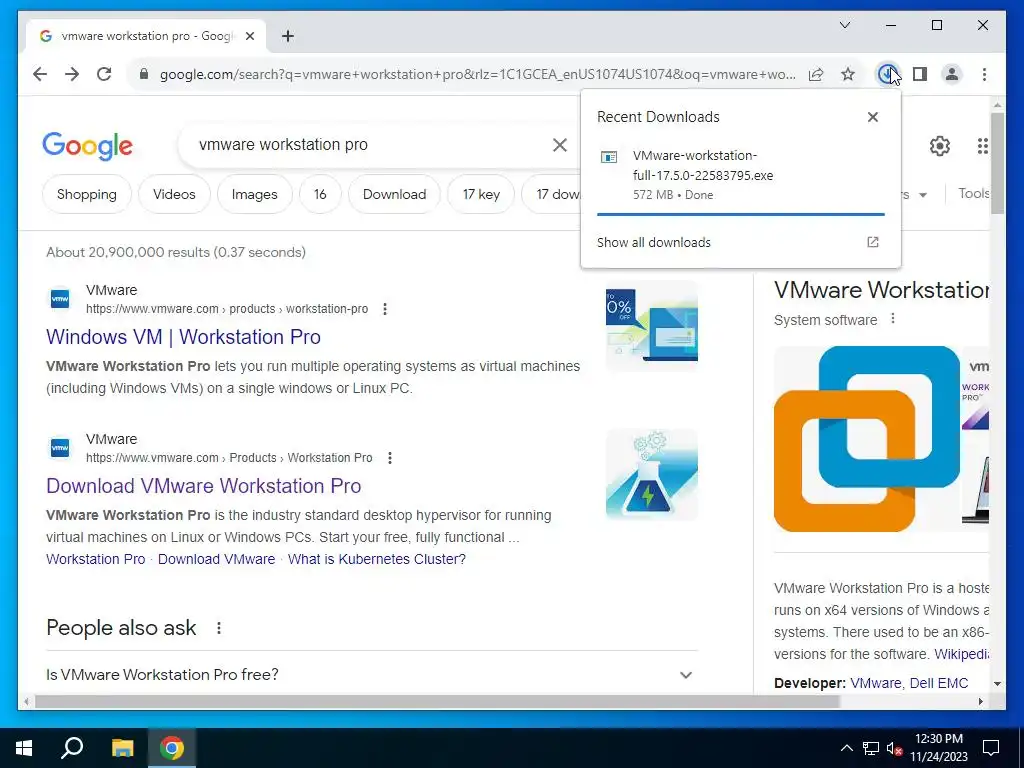Select the '17 key' search chip
This screenshot has height=768, width=1024.
click(x=481, y=194)
